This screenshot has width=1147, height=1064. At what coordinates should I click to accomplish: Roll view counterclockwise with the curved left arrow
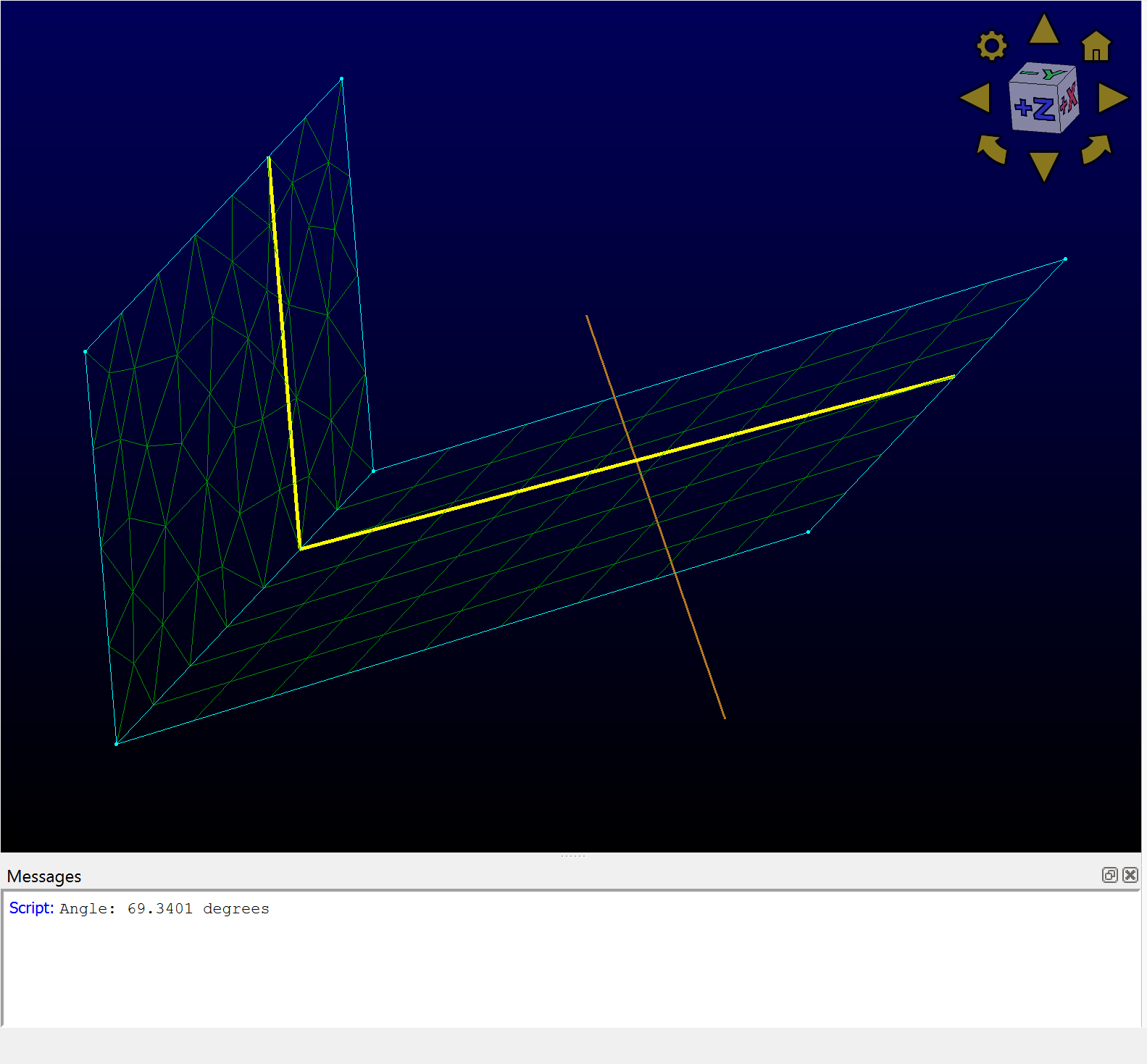coord(992,149)
